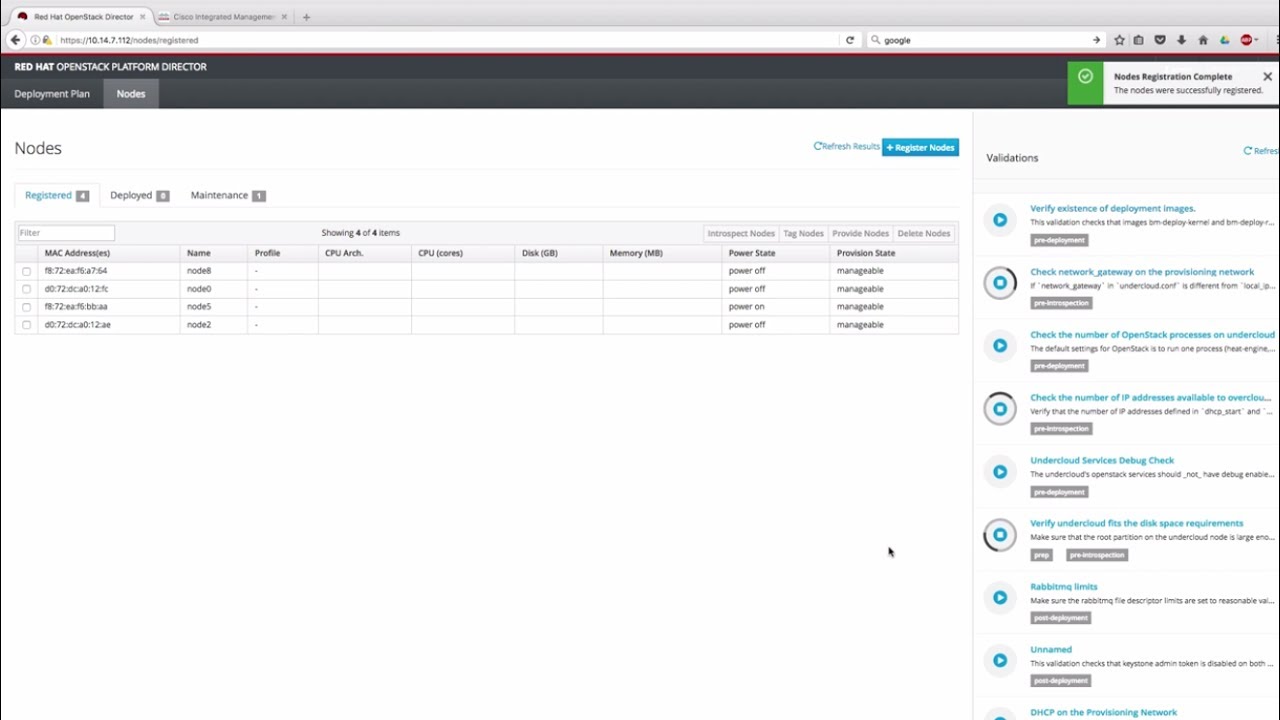Sort by MAC Address(es) column header
This screenshot has height=720, width=1280.
77,253
